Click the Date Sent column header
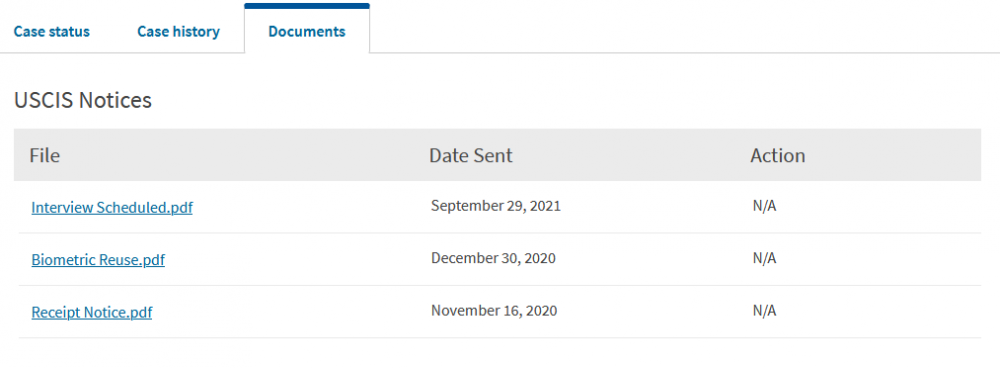This screenshot has height=368, width=1000. [x=471, y=156]
